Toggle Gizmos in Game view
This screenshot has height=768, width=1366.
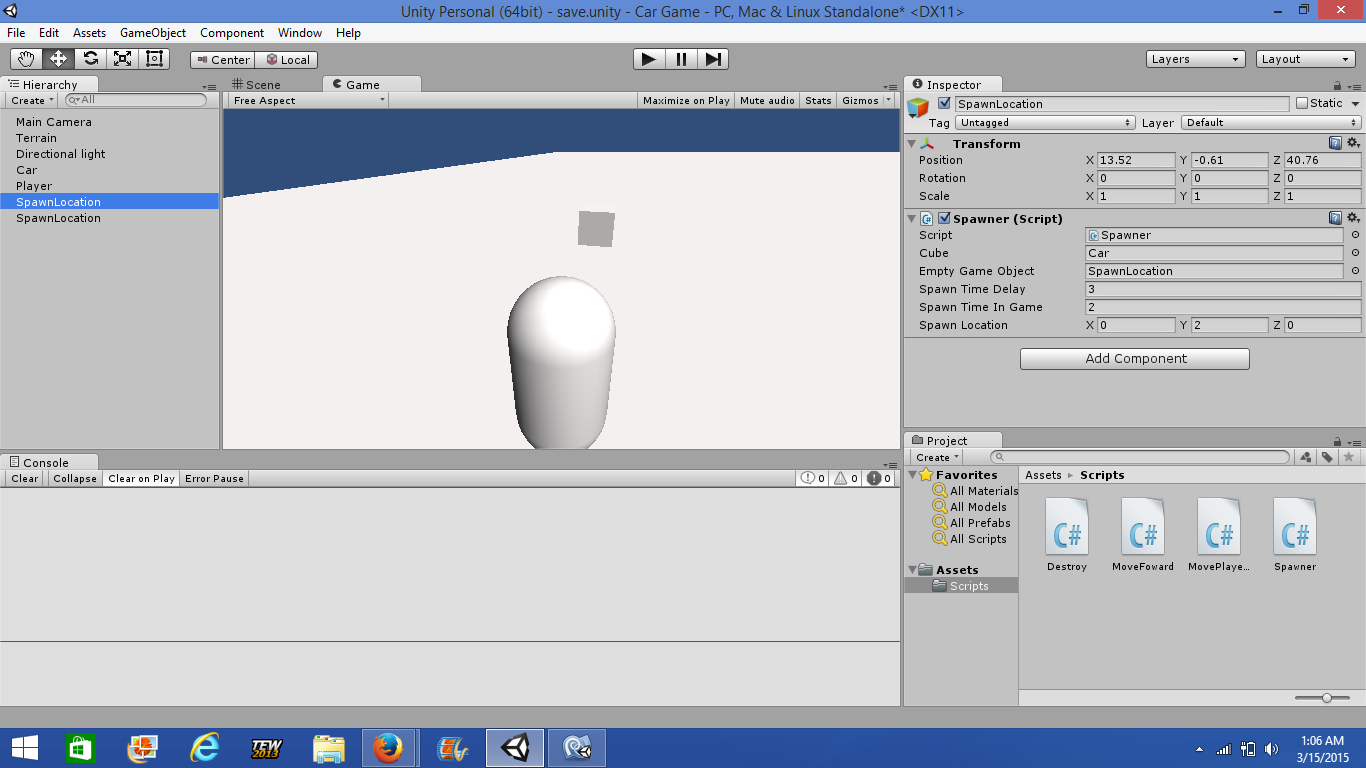point(860,100)
